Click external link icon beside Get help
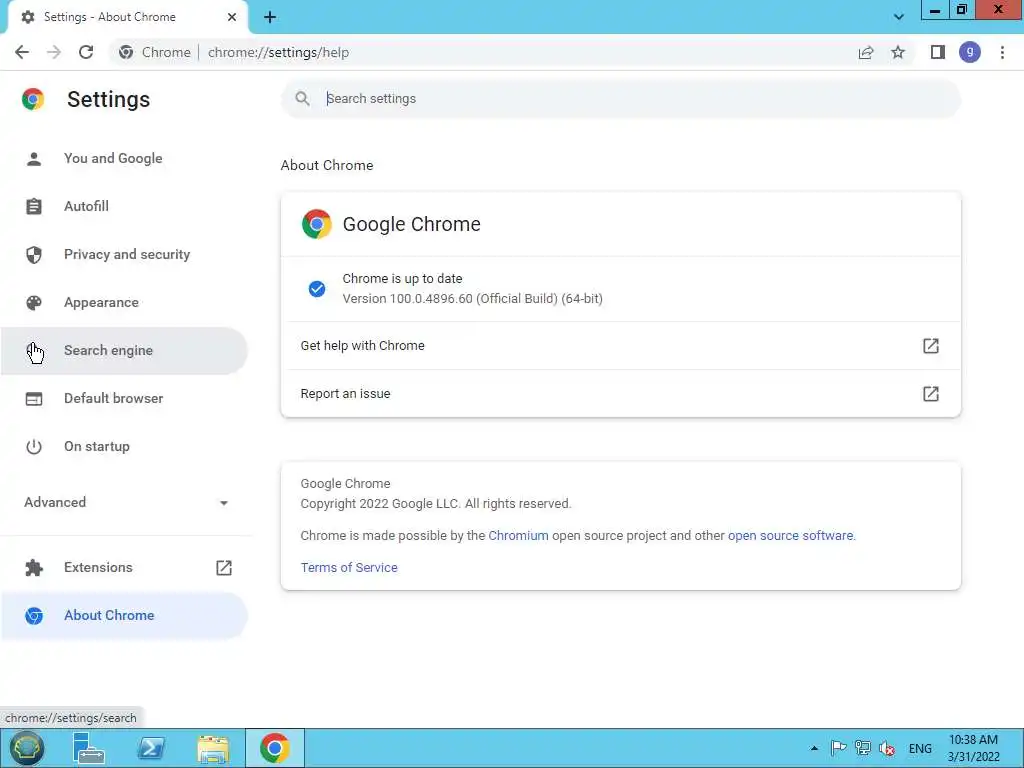The height and width of the screenshot is (768, 1024). coord(931,345)
